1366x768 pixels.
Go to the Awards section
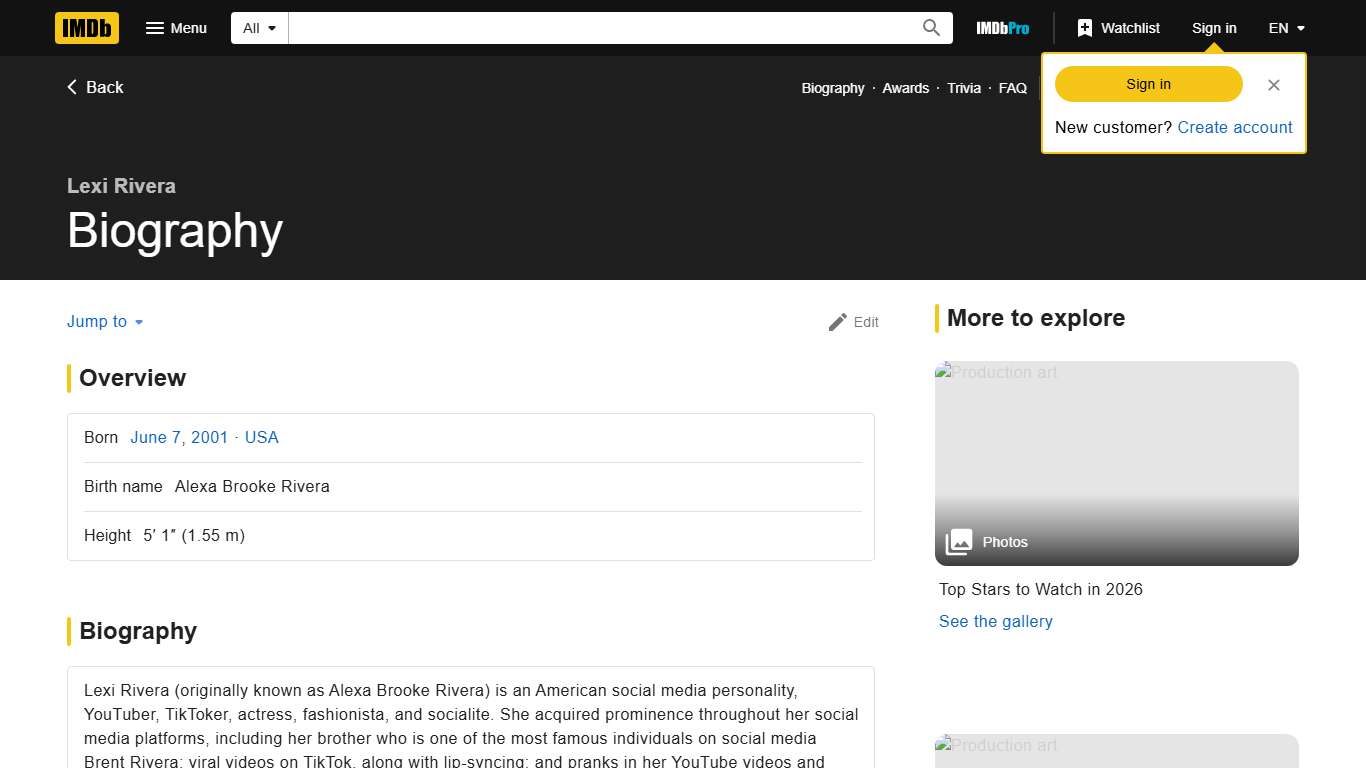point(905,88)
